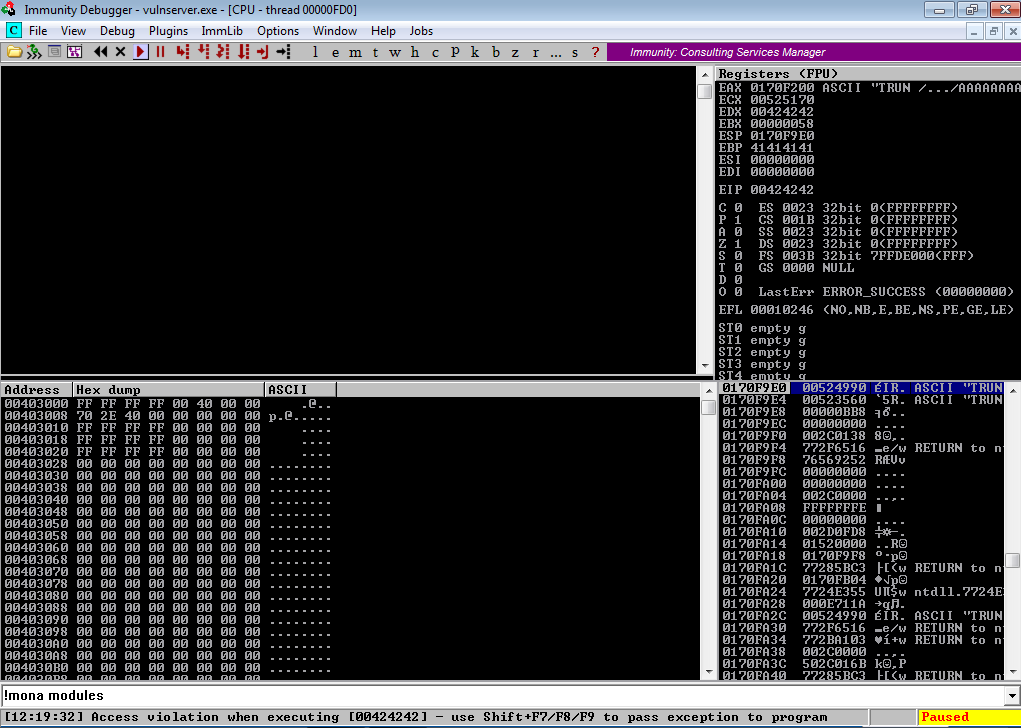Image resolution: width=1021 pixels, height=728 pixels.
Task: Click the Paused status indicator
Action: [x=969, y=717]
